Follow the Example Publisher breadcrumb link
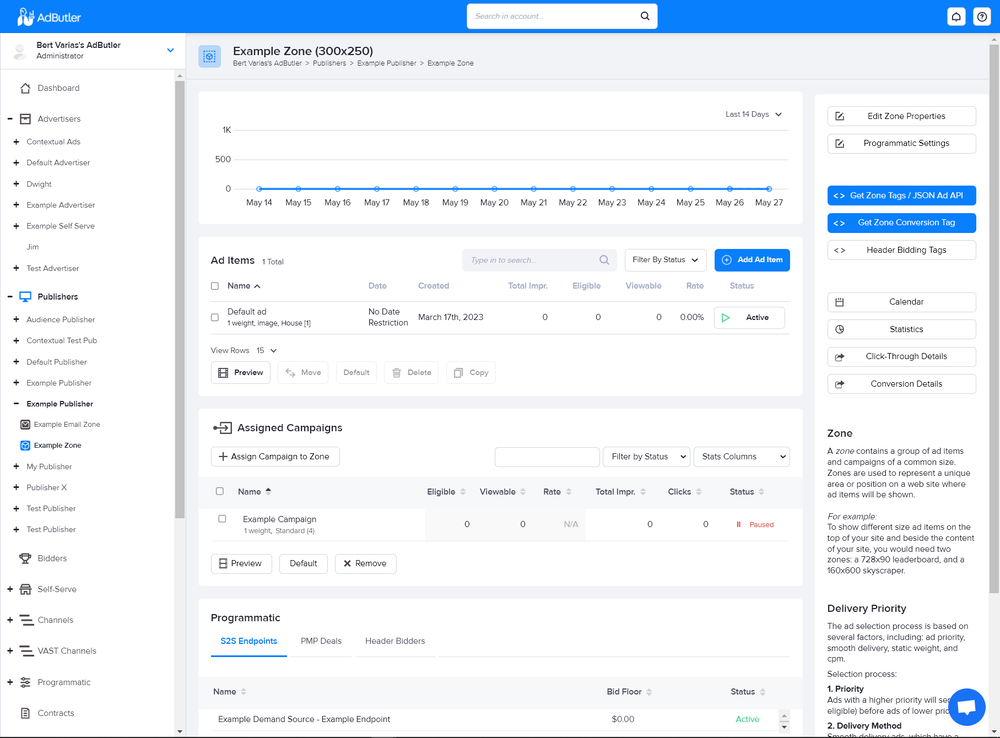Viewport: 1000px width, 738px height. 386,63
